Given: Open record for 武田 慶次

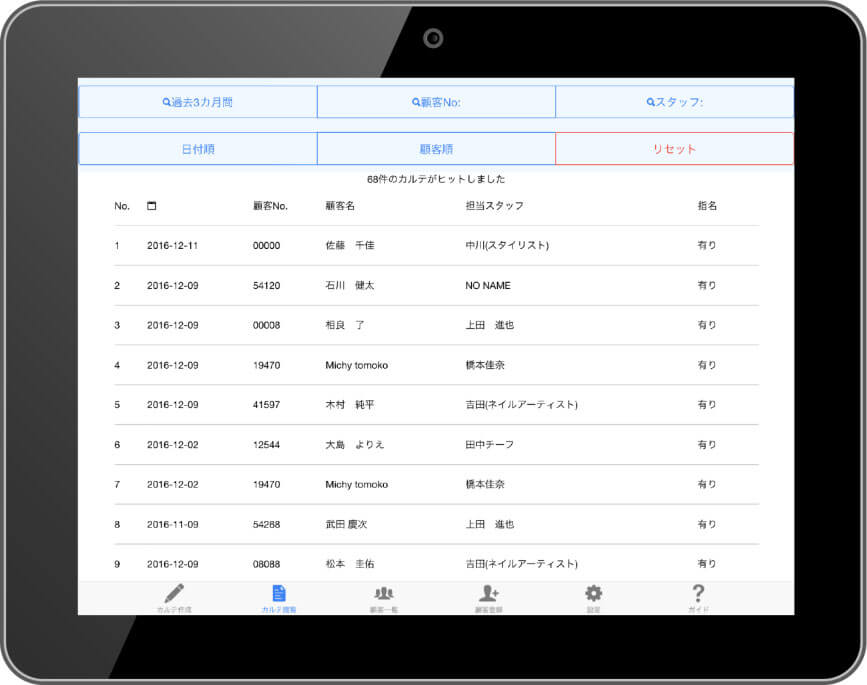Looking at the screenshot, I should [346, 524].
